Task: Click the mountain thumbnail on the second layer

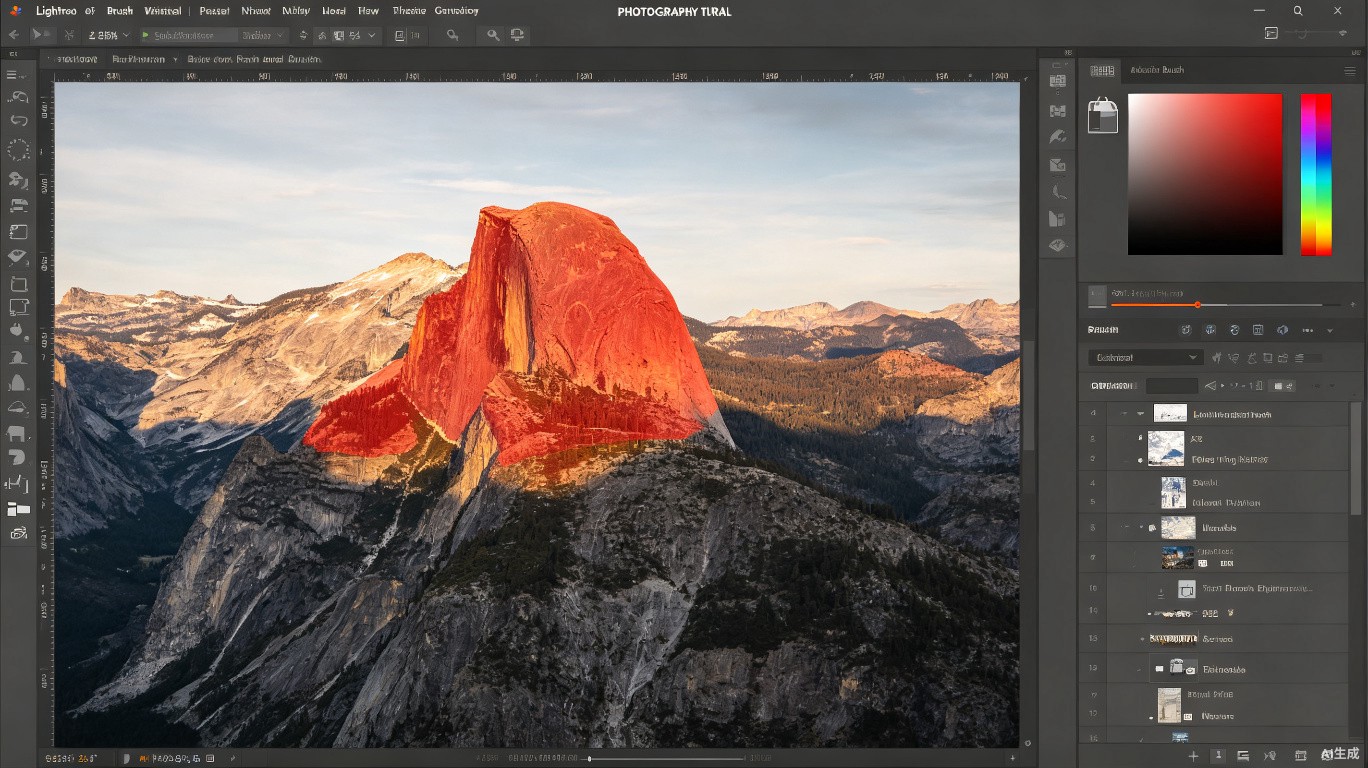Action: pyautogui.click(x=1166, y=448)
